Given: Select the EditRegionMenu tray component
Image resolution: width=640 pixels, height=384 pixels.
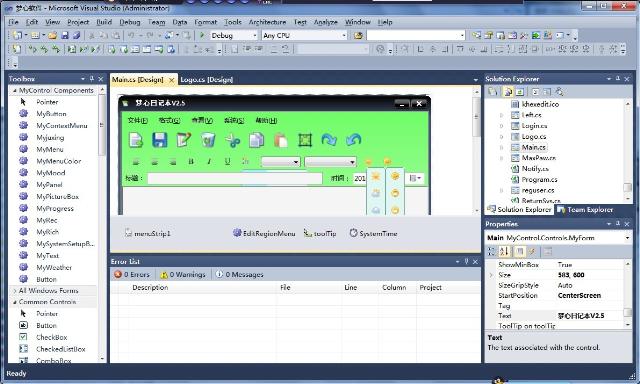Looking at the screenshot, I should point(264,233).
